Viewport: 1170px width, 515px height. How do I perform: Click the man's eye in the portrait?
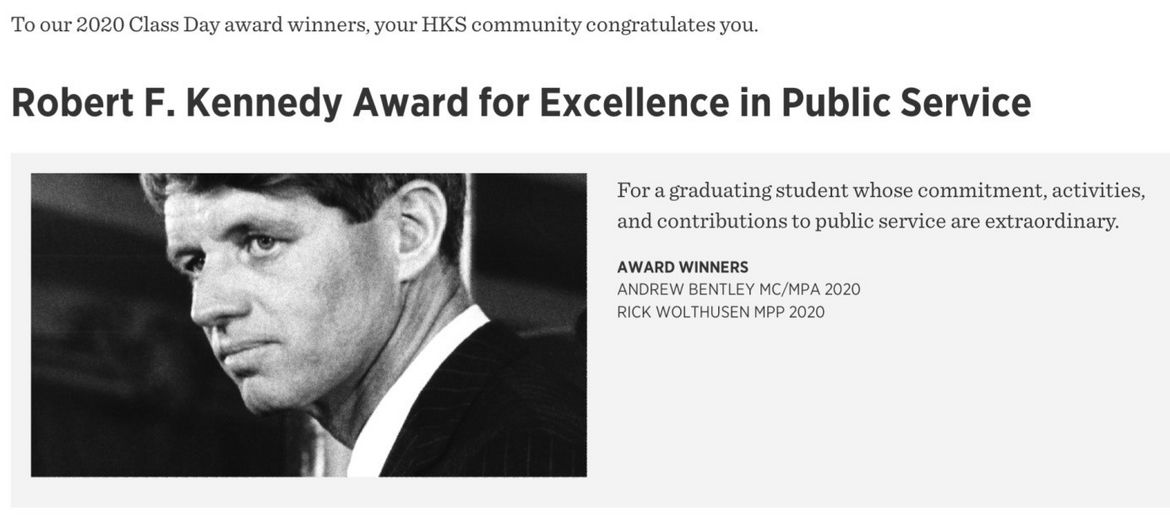(263, 243)
